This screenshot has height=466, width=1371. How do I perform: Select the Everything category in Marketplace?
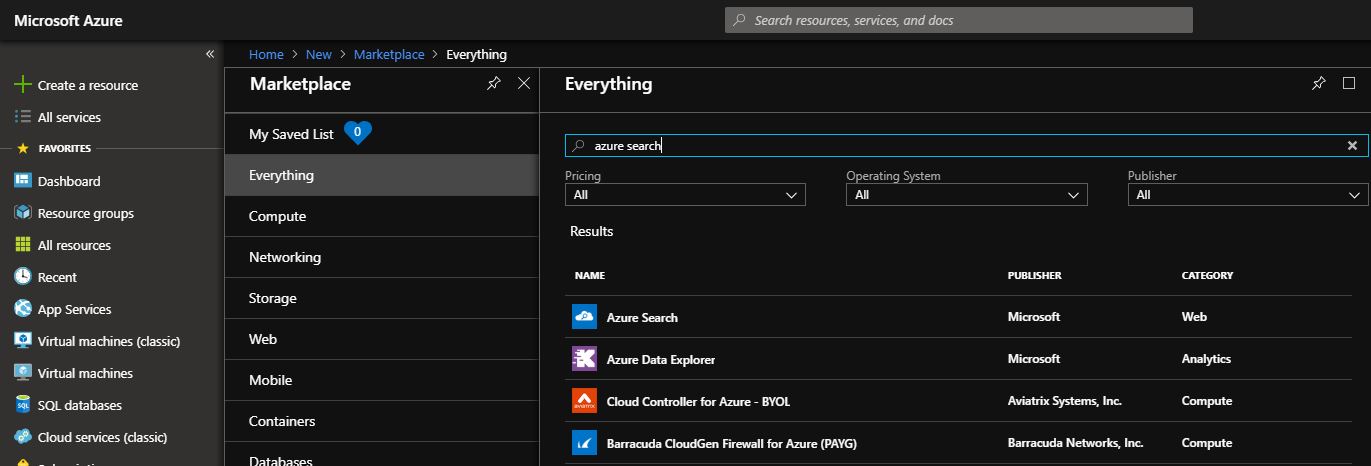tap(381, 175)
